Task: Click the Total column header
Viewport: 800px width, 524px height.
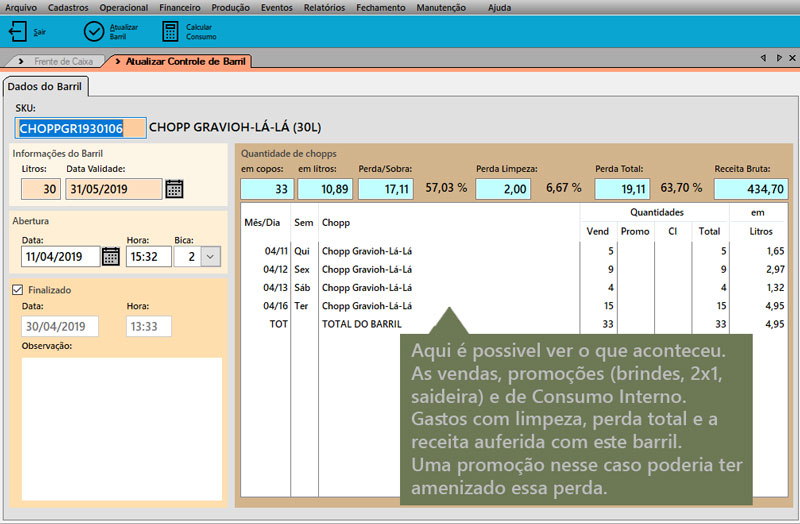Action: click(x=709, y=231)
